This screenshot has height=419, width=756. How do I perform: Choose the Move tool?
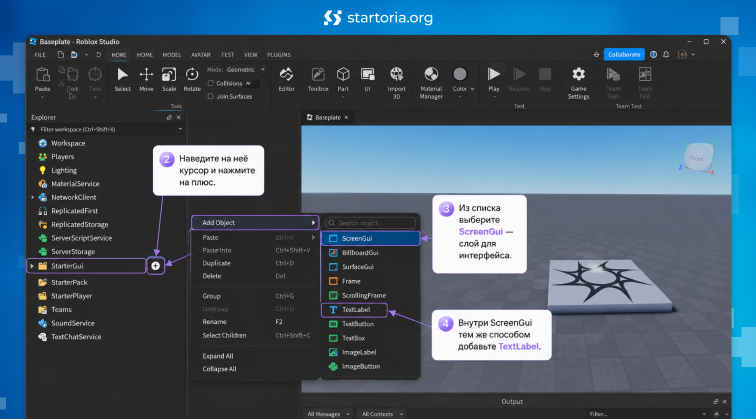146,79
